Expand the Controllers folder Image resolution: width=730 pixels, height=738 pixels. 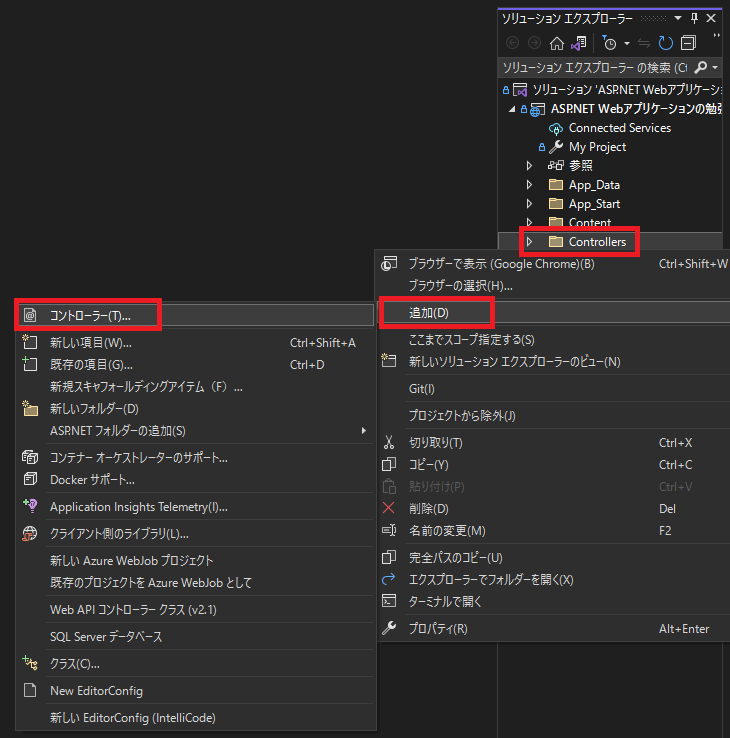click(529, 242)
